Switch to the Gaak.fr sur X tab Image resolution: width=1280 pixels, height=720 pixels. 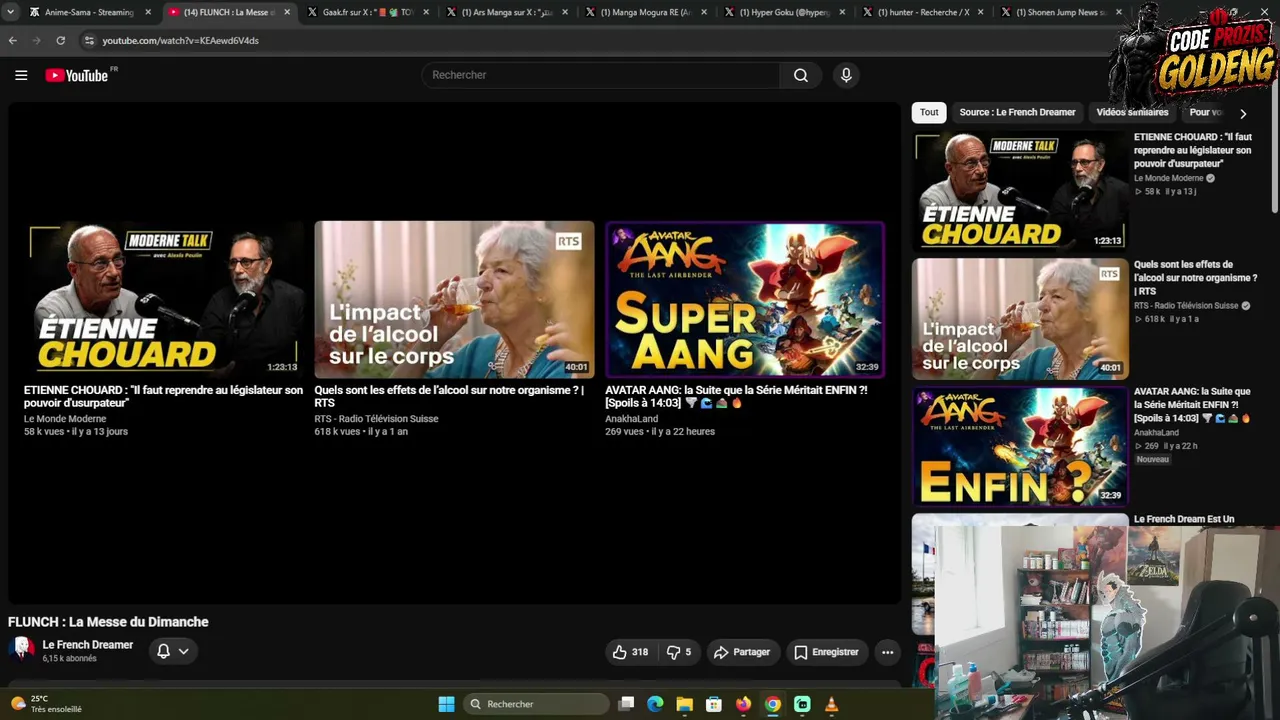coord(367,12)
